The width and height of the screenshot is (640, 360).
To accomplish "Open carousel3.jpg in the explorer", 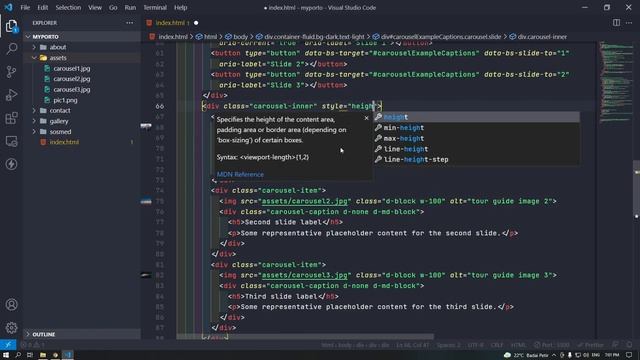I will coord(72,90).
